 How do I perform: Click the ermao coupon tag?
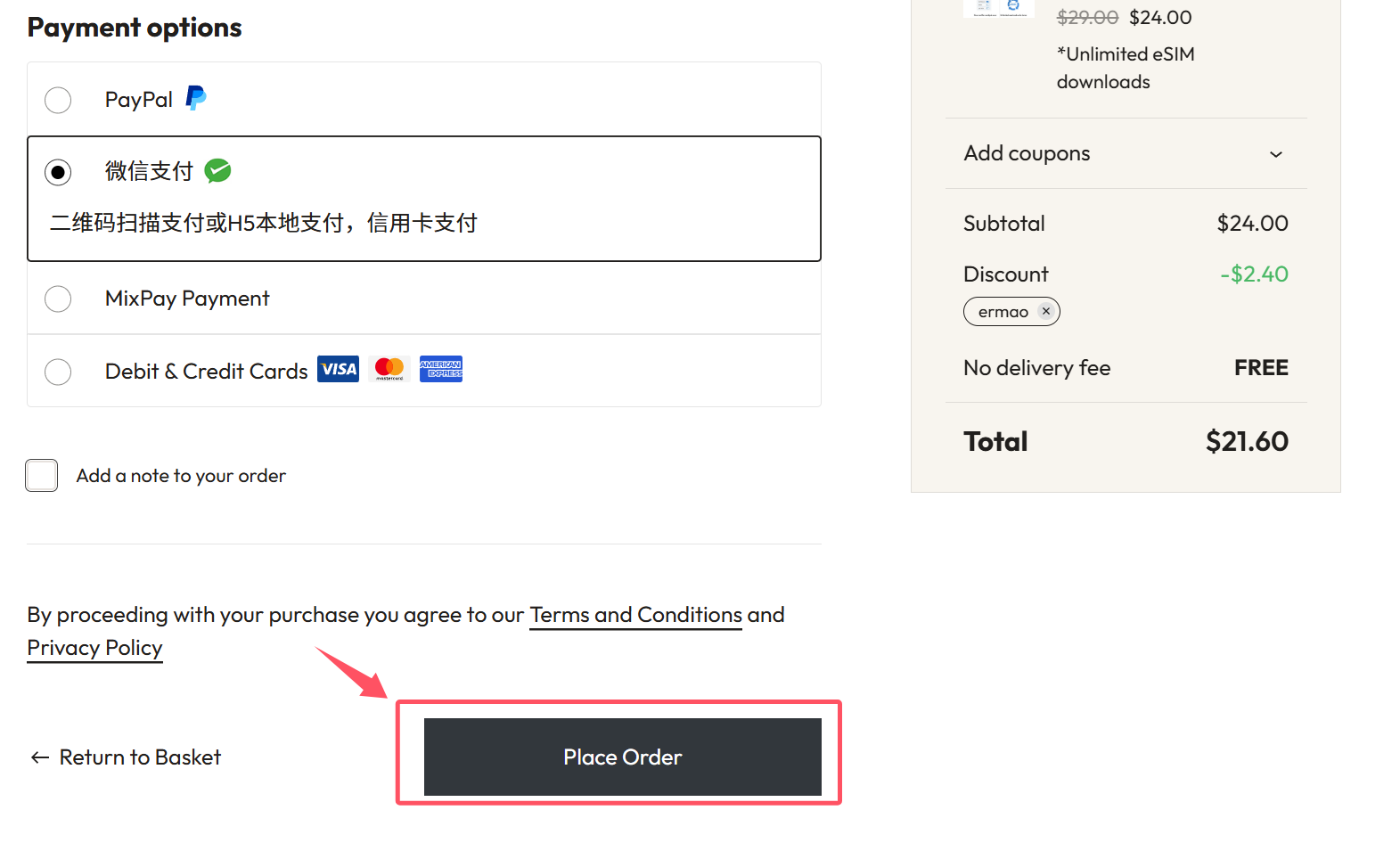[1003, 312]
